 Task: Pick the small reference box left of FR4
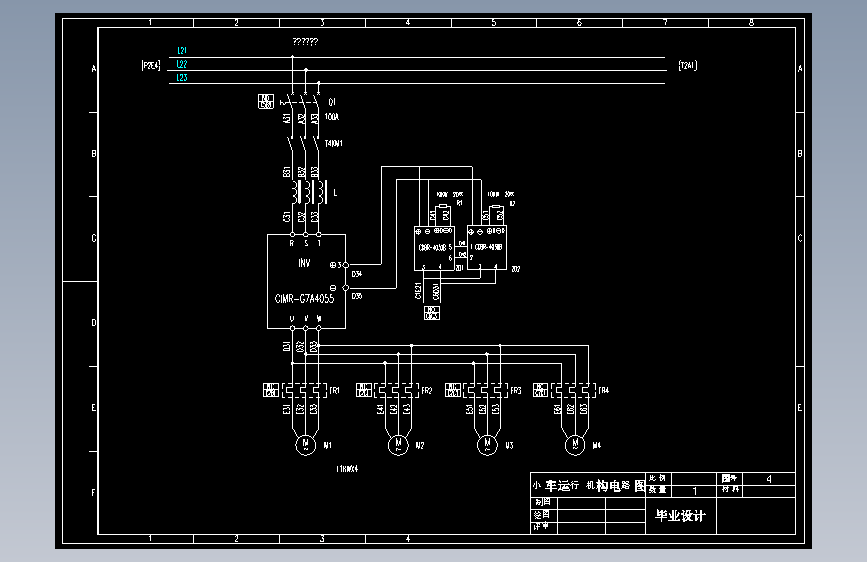pos(540,389)
